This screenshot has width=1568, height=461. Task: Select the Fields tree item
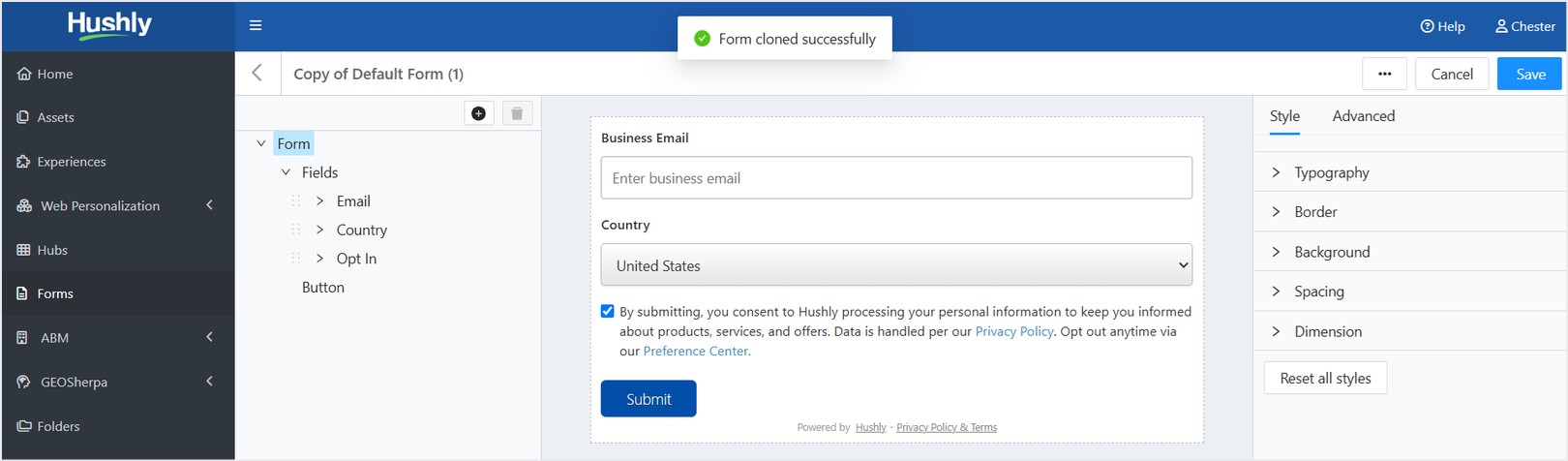coord(319,172)
